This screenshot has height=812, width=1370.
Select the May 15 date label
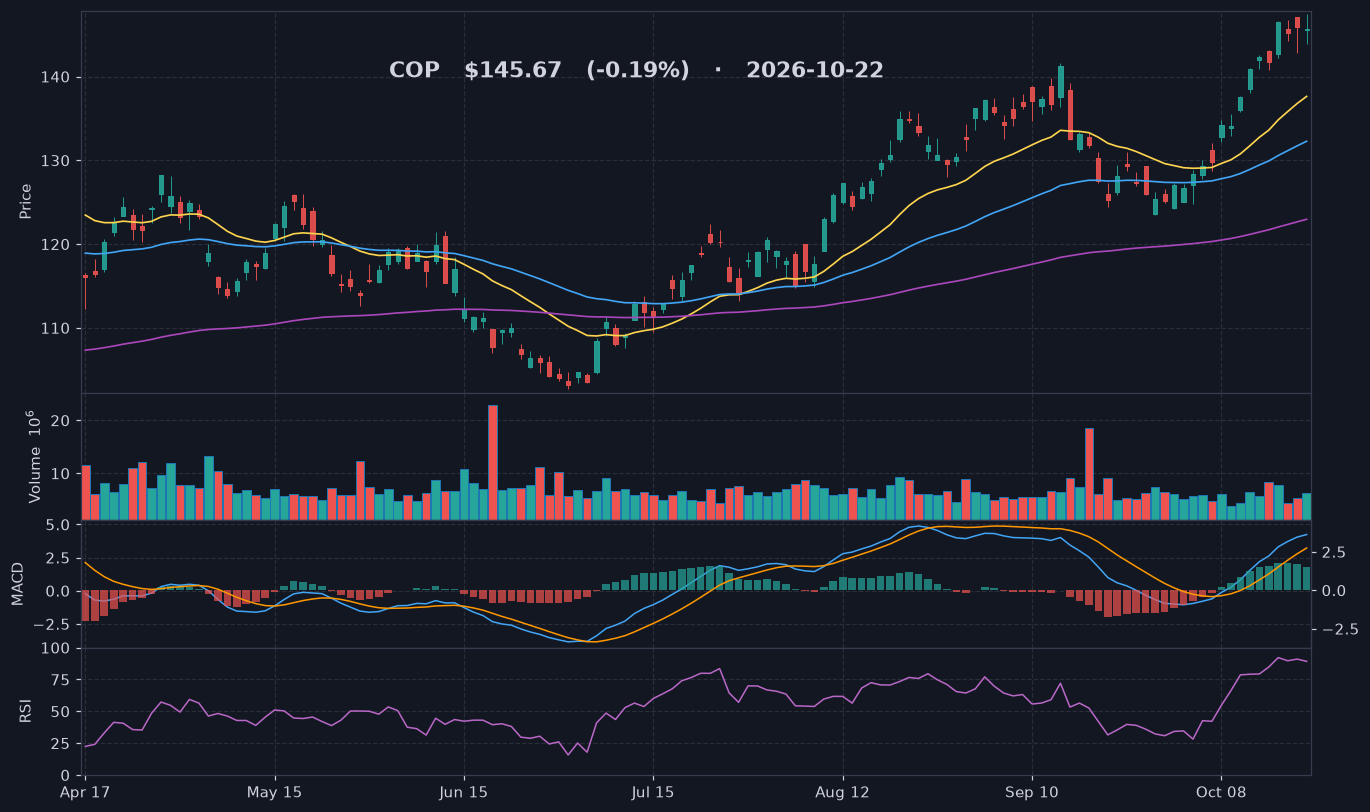point(275,793)
